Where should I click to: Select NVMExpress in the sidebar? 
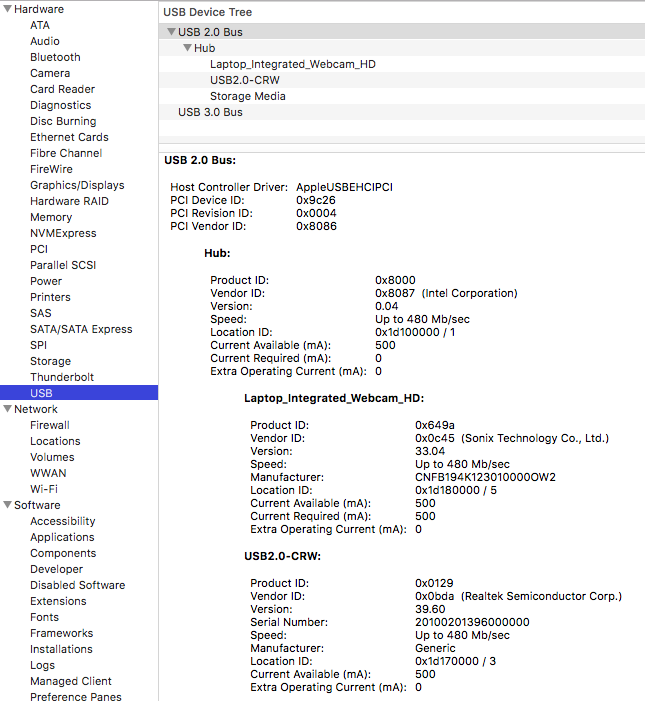63,233
